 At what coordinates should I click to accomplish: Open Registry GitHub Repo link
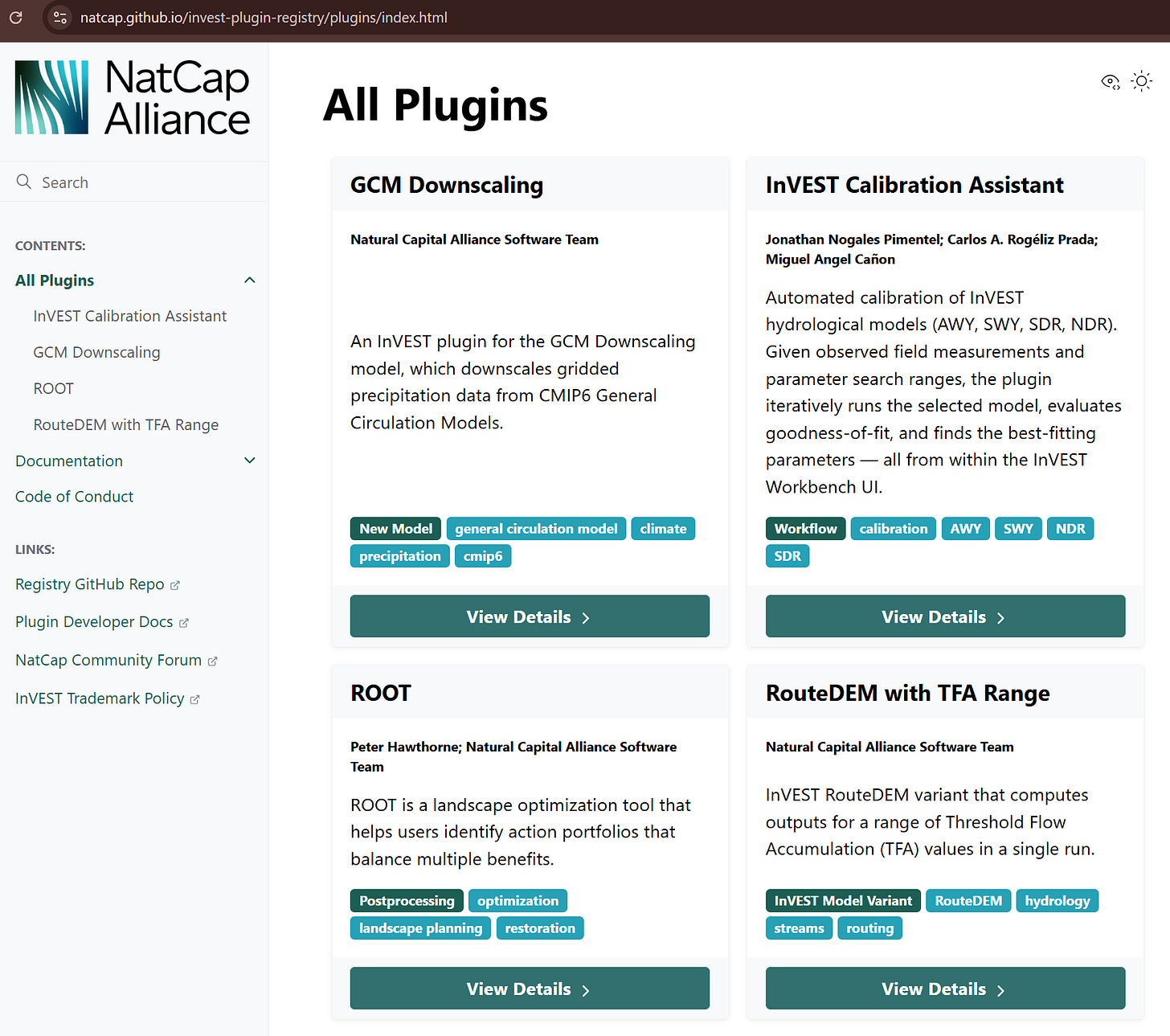pyautogui.click(x=89, y=584)
